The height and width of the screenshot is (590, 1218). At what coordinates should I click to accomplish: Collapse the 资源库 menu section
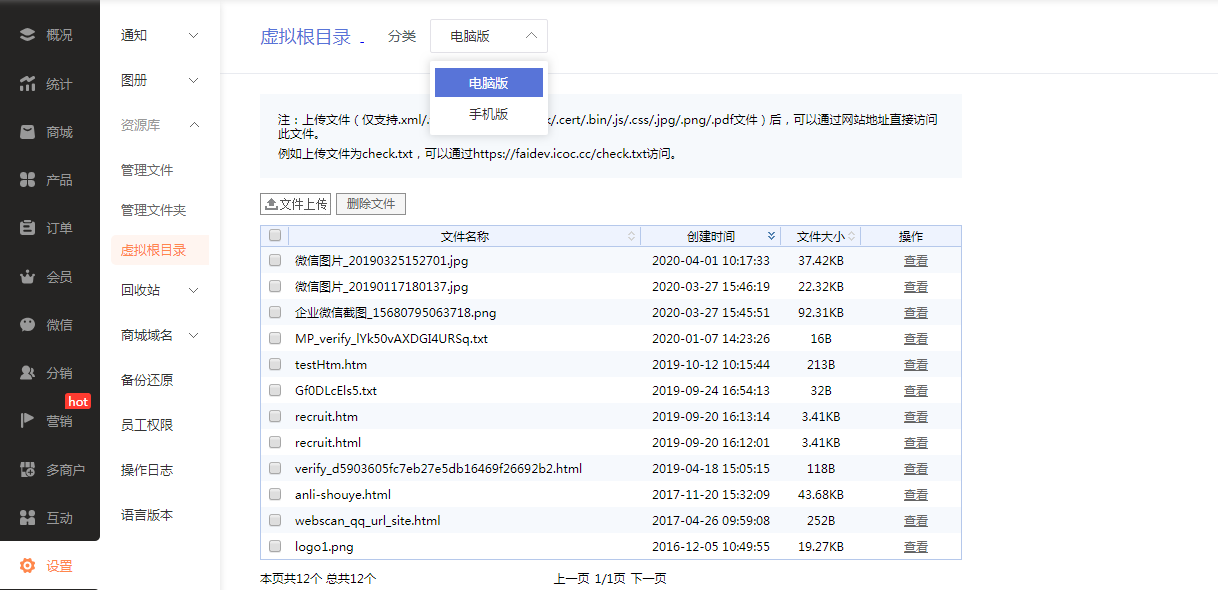193,125
